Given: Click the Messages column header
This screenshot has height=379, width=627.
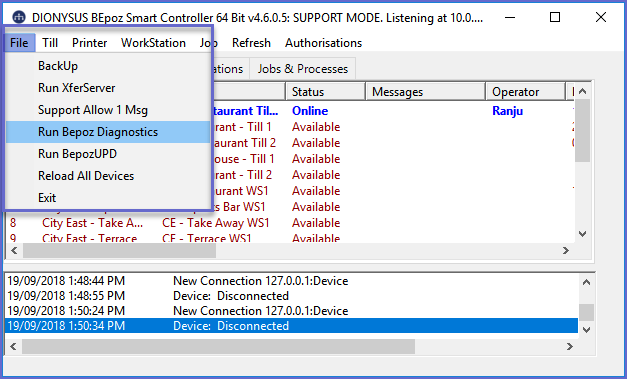Looking at the screenshot, I should pos(425,92).
